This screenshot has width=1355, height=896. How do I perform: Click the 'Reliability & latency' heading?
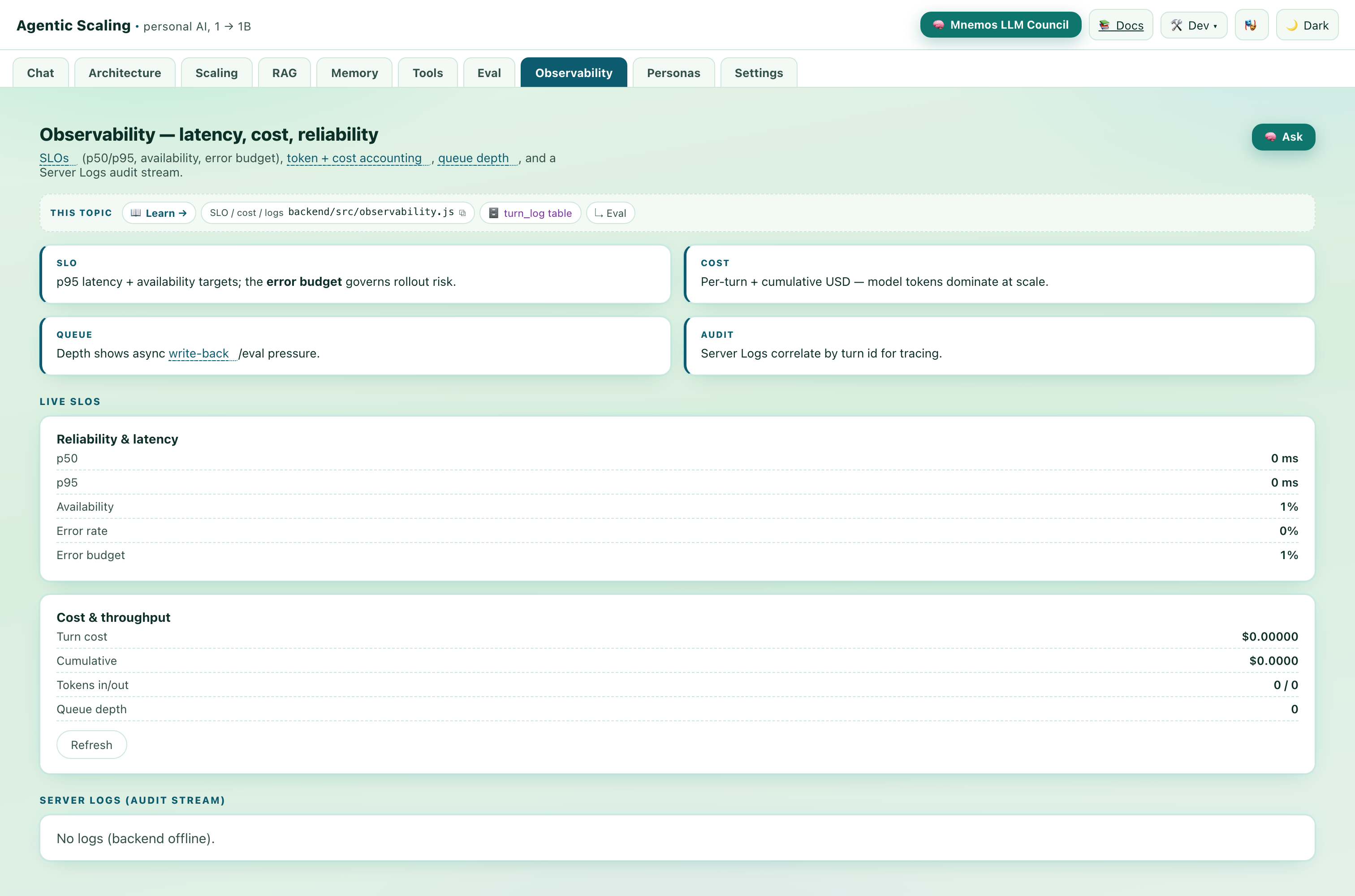tap(117, 439)
